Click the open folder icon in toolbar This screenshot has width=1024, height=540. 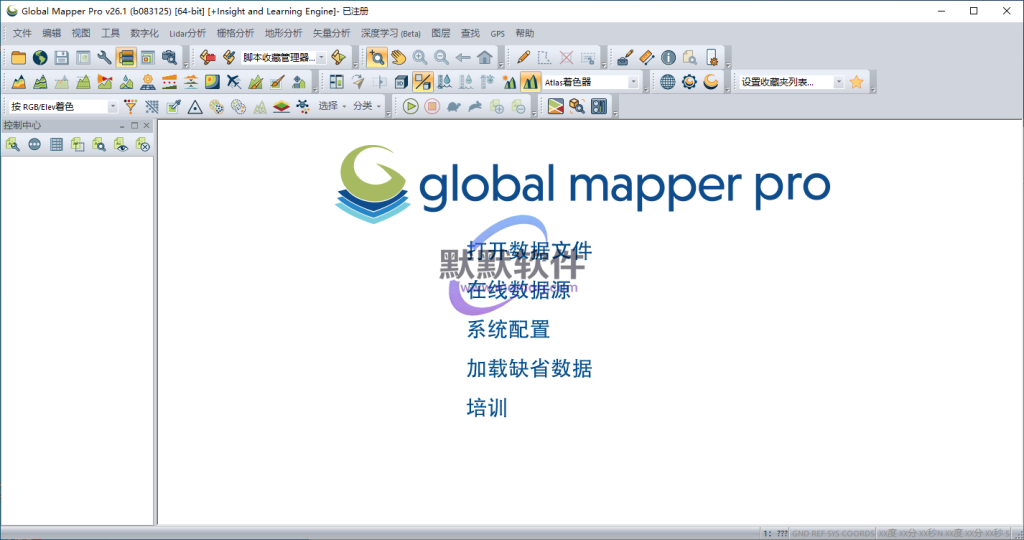coord(18,58)
